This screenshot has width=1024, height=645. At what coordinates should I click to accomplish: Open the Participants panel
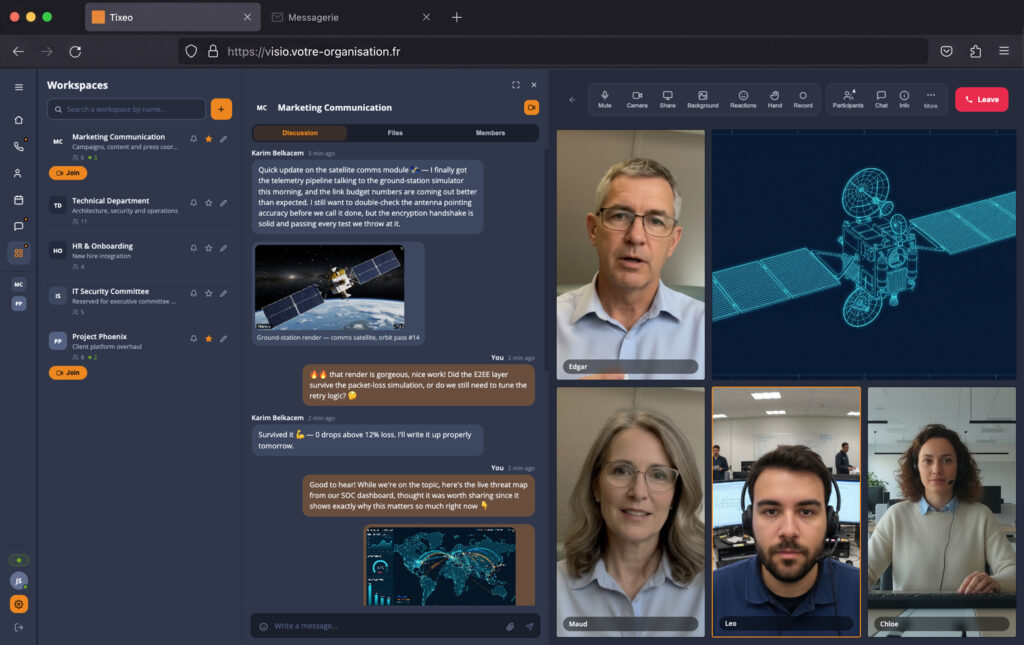[848, 99]
